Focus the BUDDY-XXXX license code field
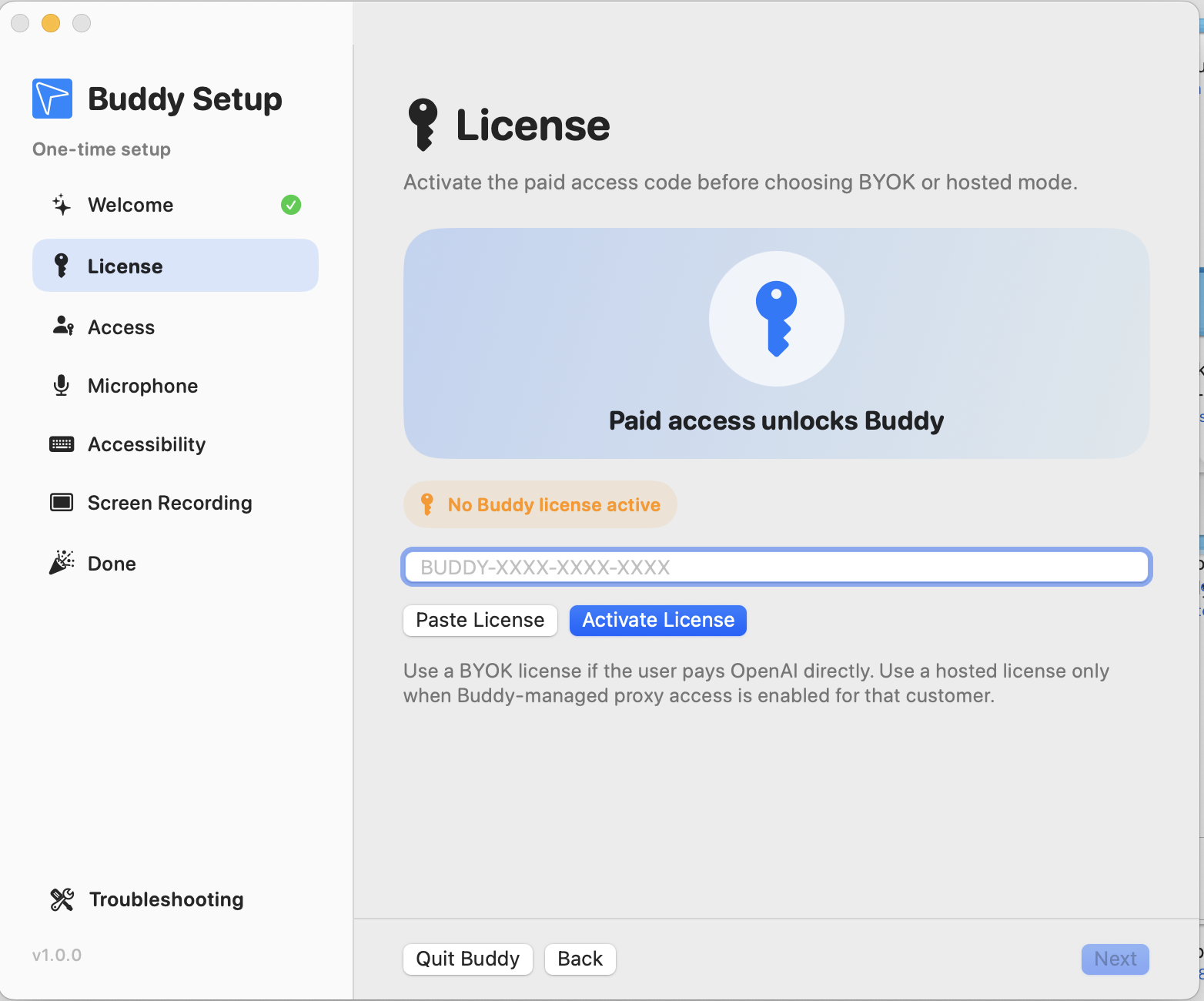Image resolution: width=1204 pixels, height=1001 pixels. tap(777, 567)
